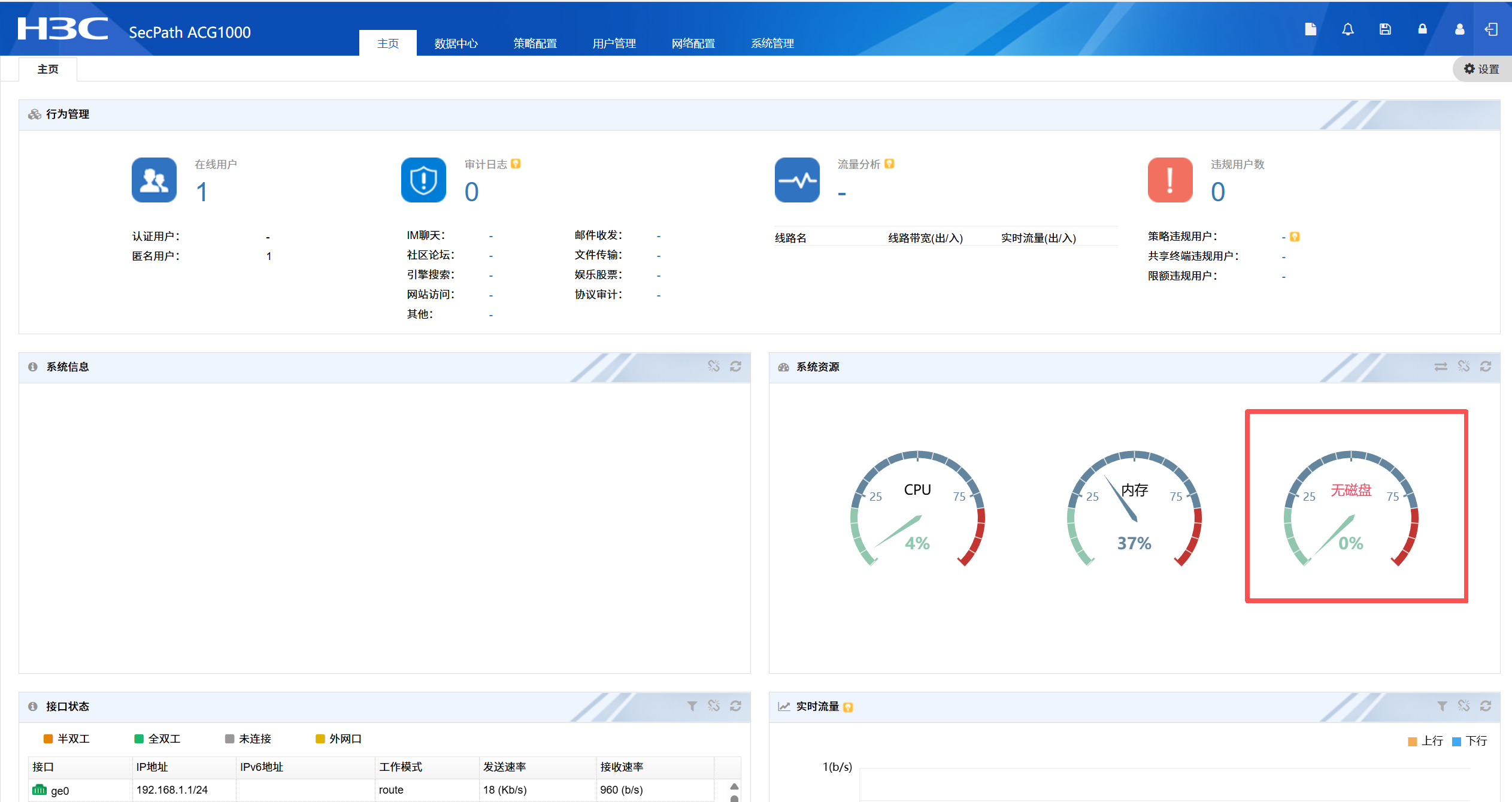This screenshot has width=1512, height=802.
Task: Open the user account icon
Action: (x=1459, y=29)
